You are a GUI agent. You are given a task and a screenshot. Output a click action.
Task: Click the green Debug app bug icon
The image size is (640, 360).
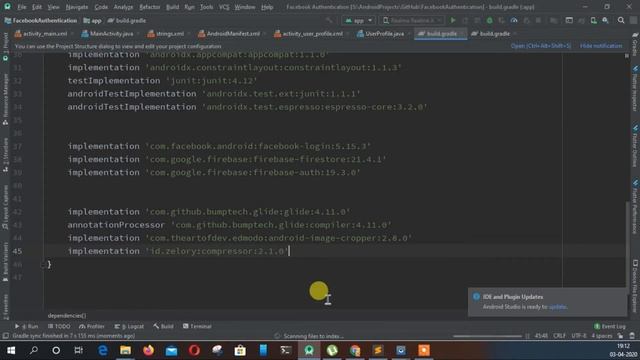tap(489, 20)
